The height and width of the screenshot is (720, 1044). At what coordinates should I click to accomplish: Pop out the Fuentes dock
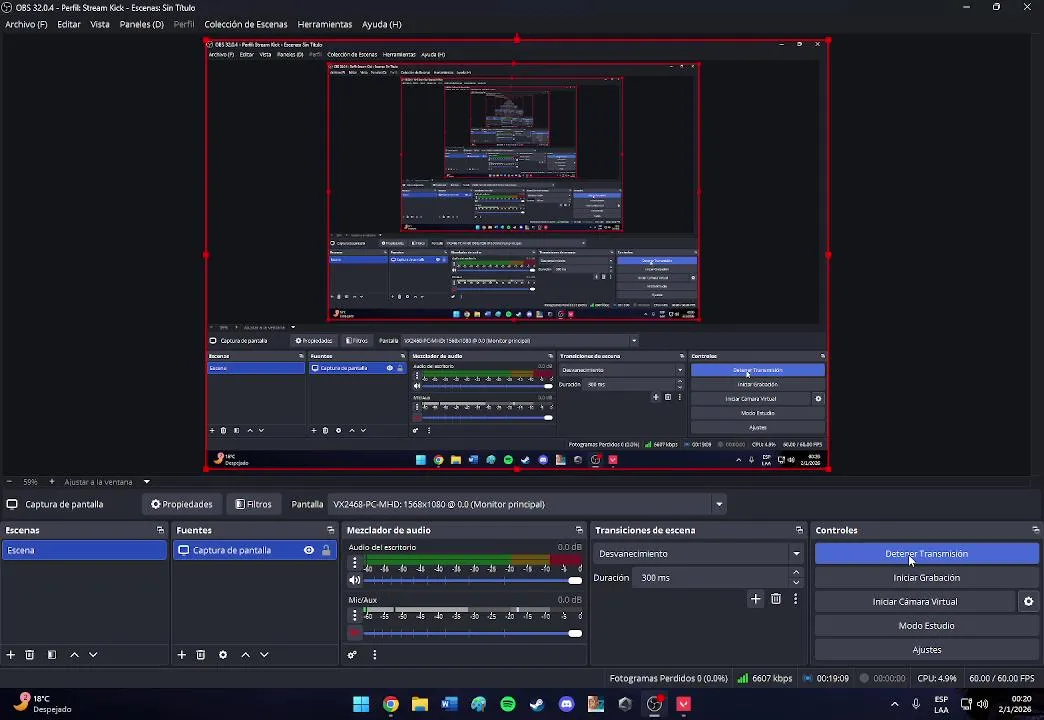coord(331,530)
